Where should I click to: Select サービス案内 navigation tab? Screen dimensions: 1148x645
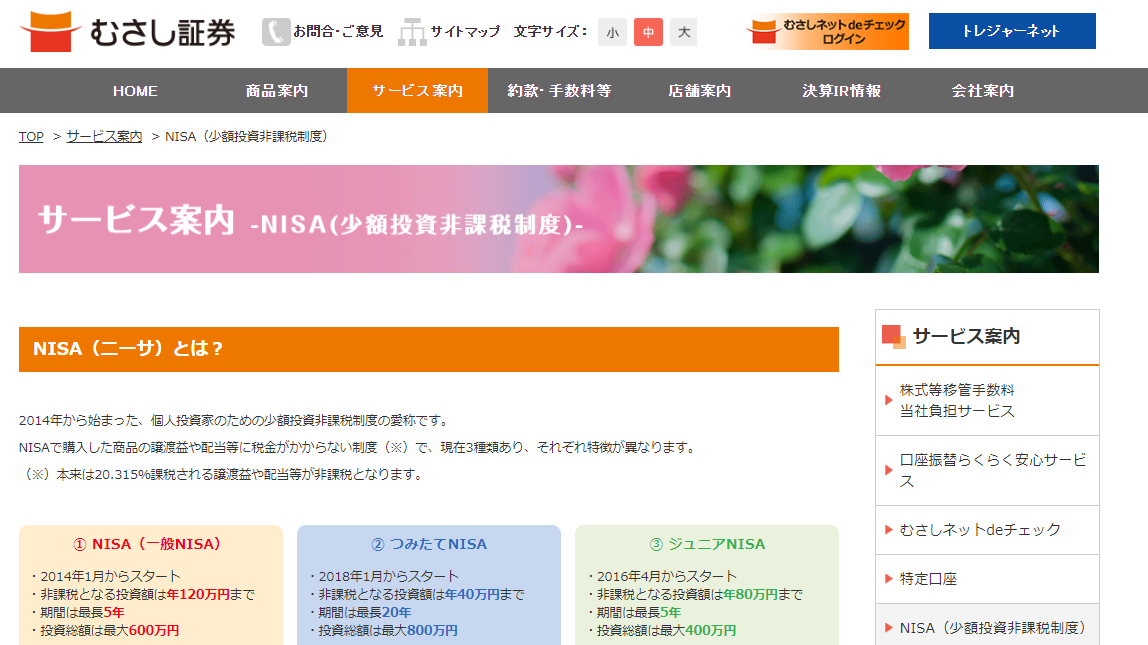click(417, 91)
